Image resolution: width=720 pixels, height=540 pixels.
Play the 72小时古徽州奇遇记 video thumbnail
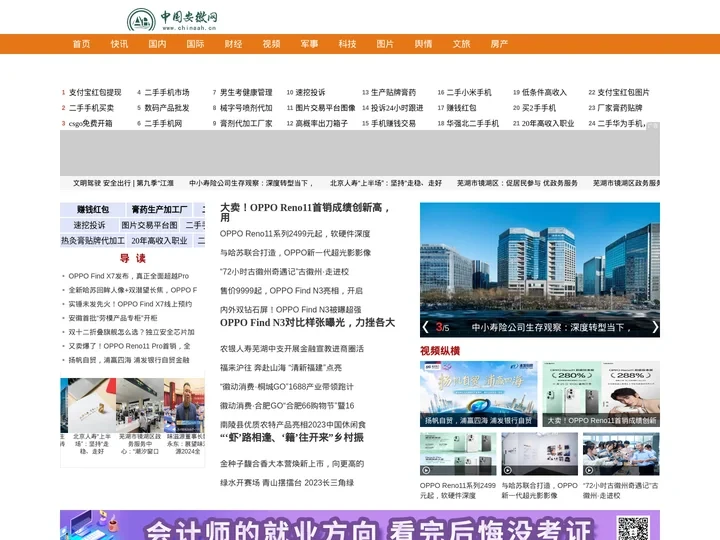coord(621,454)
